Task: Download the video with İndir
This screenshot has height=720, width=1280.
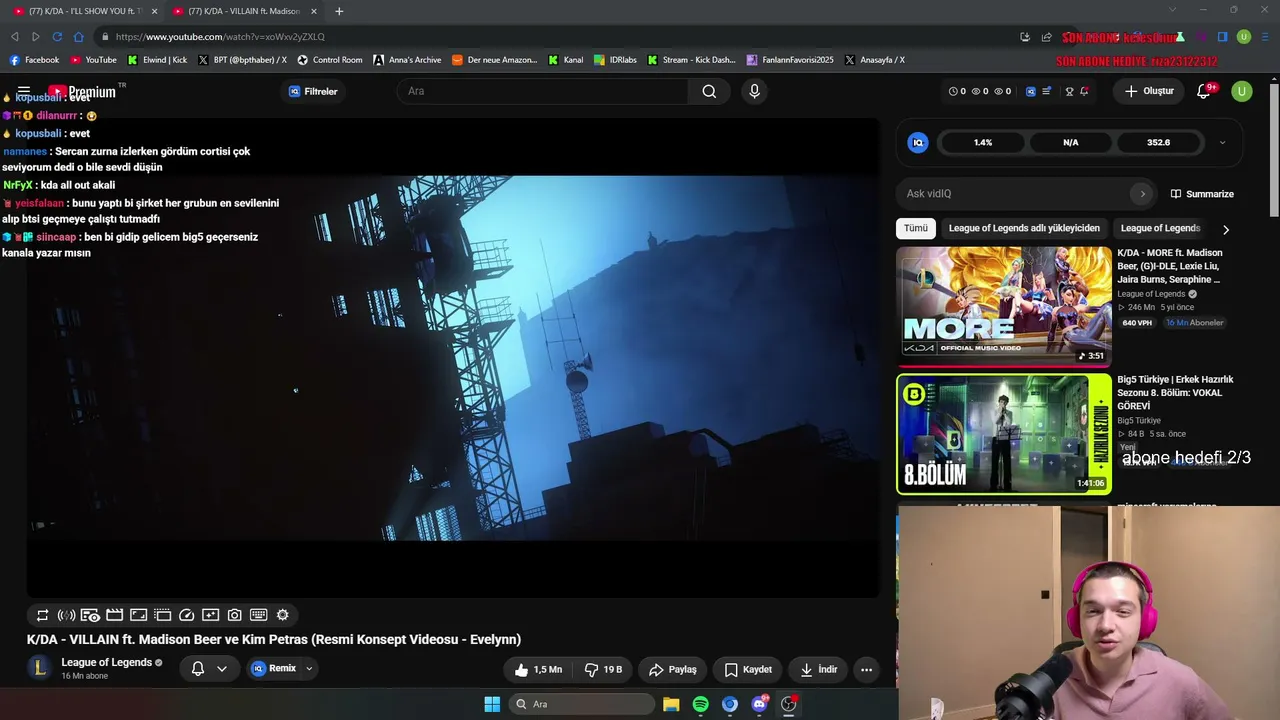Action: pos(818,669)
